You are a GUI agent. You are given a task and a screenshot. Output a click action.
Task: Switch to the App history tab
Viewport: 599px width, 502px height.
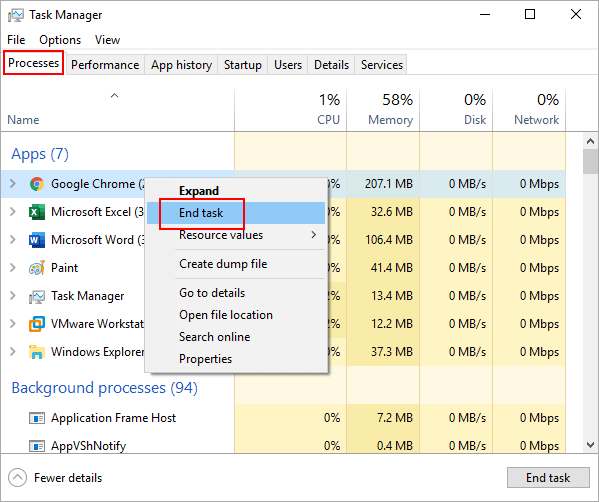click(x=181, y=65)
